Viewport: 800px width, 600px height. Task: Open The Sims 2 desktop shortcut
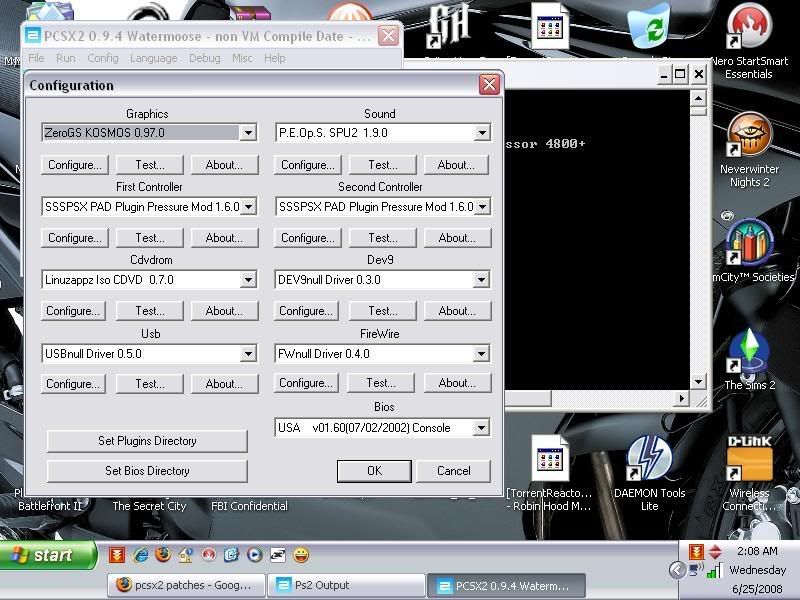coord(749,360)
